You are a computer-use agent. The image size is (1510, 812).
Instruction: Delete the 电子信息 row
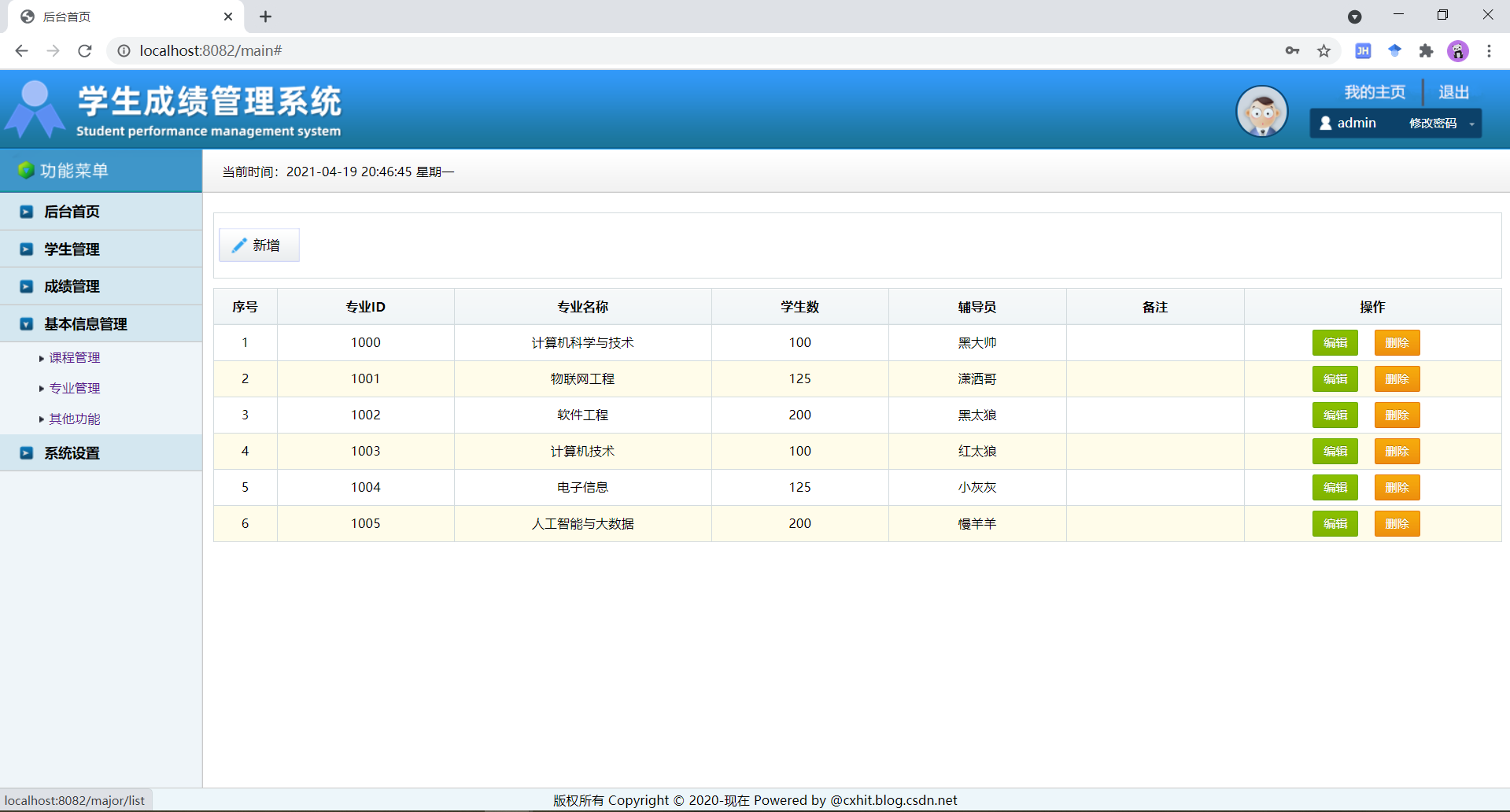coord(1397,488)
